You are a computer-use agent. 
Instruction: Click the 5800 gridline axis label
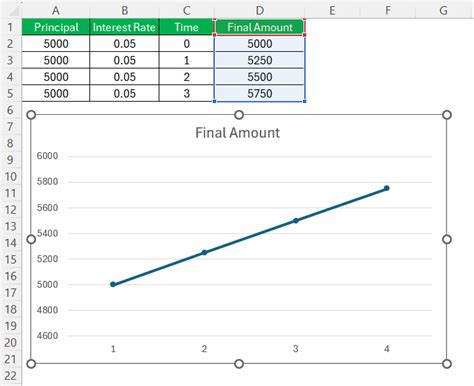[x=47, y=182]
